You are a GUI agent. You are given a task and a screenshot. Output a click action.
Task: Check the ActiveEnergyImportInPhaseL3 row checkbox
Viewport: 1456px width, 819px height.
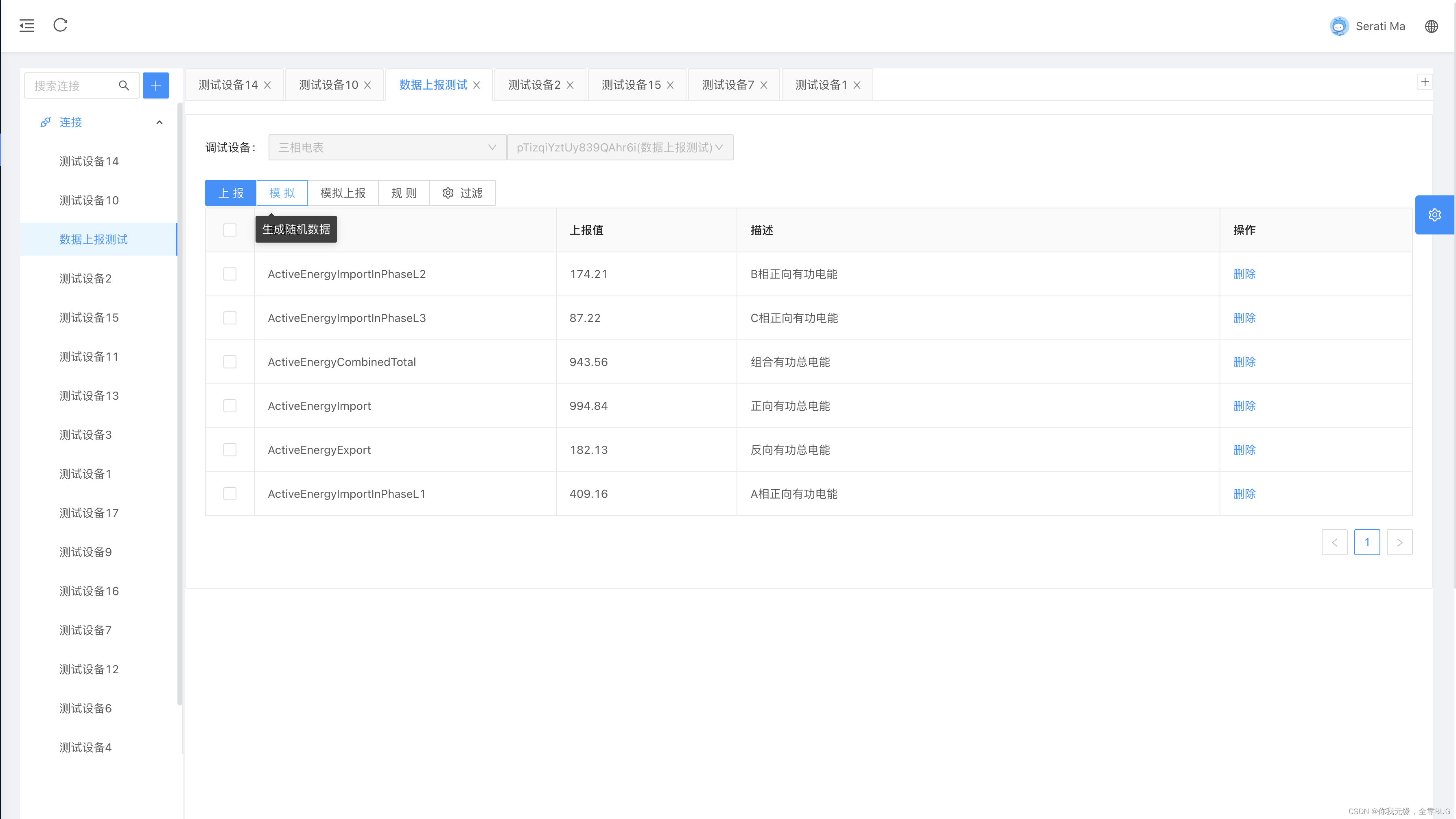point(230,318)
